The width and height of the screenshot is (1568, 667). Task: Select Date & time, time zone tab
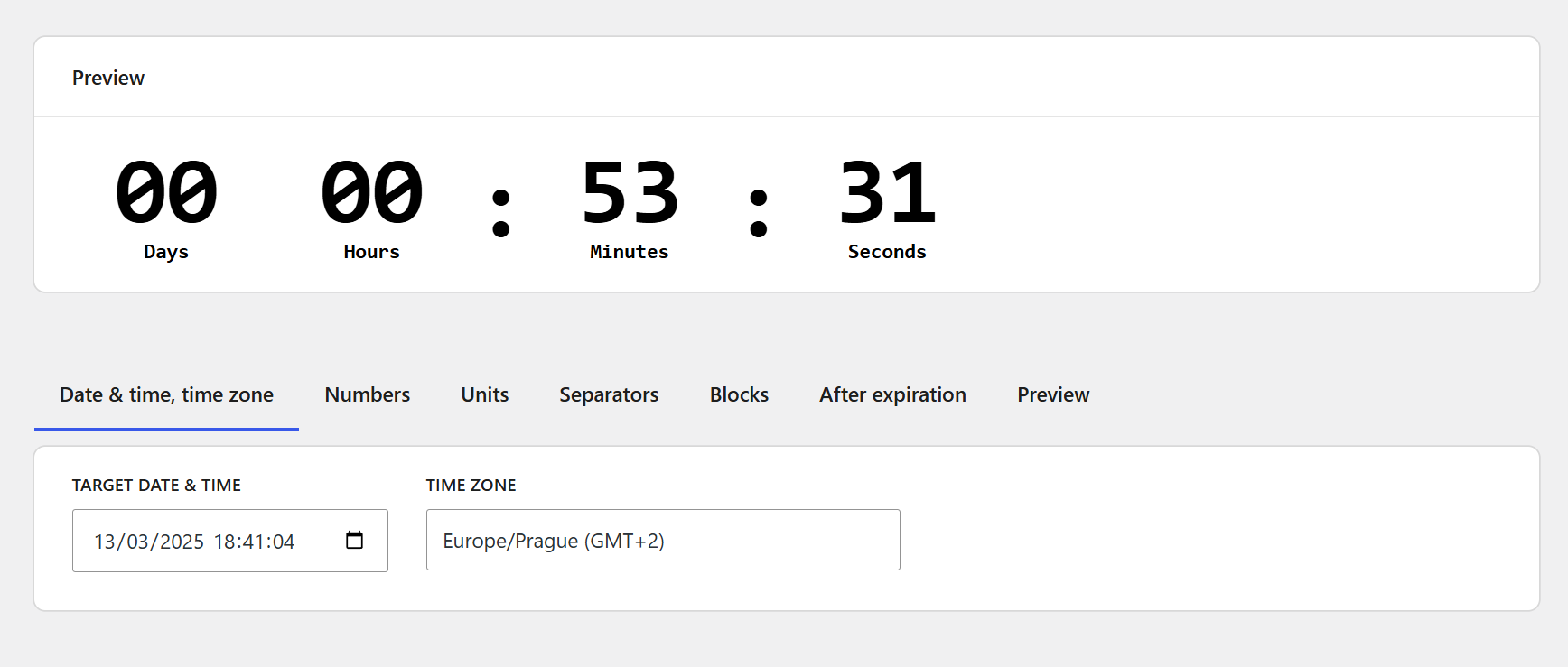point(166,394)
